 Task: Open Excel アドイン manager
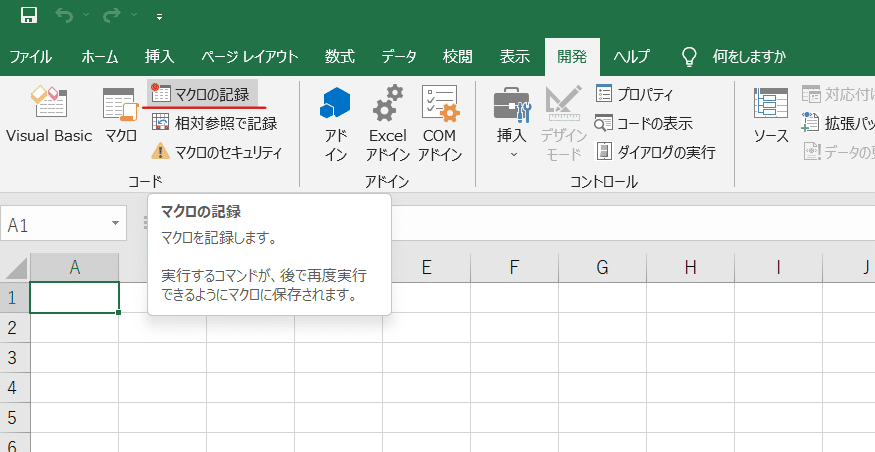click(388, 123)
